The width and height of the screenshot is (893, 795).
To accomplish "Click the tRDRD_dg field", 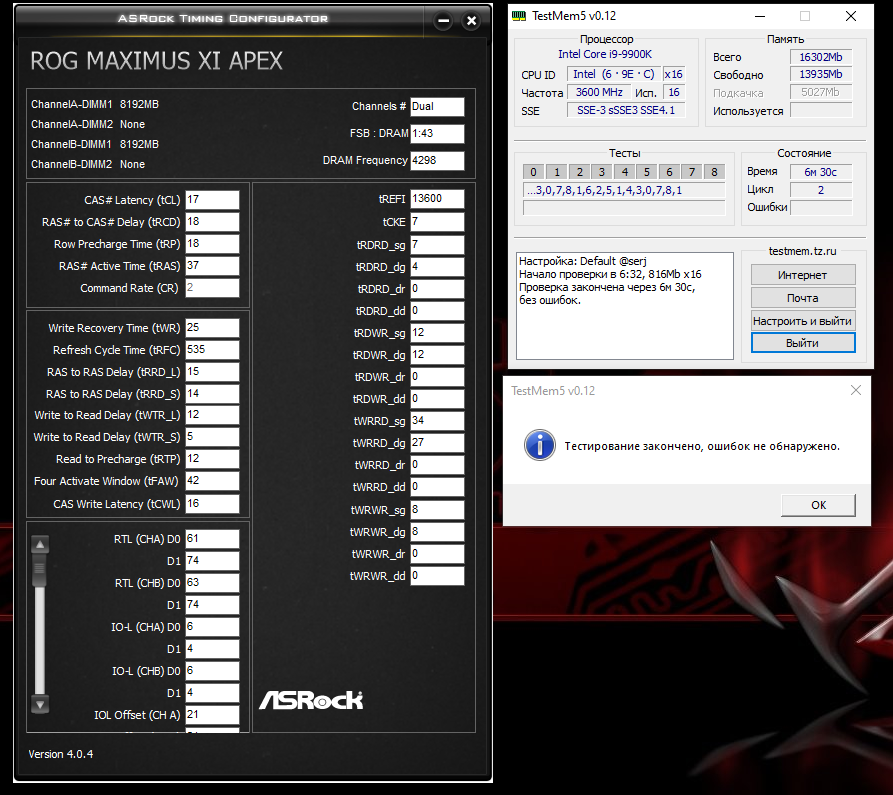I will [437, 267].
